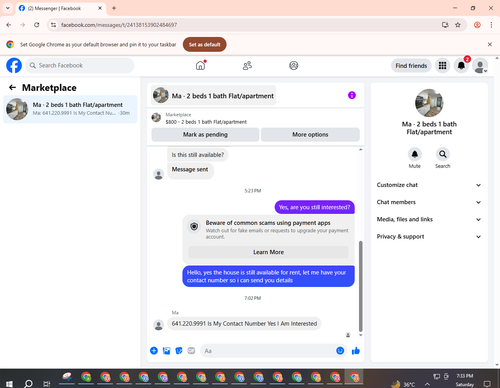Image resolution: width=500 pixels, height=388 pixels.
Task: Switch to the Messenger | Facebook tab
Action: coord(60,8)
